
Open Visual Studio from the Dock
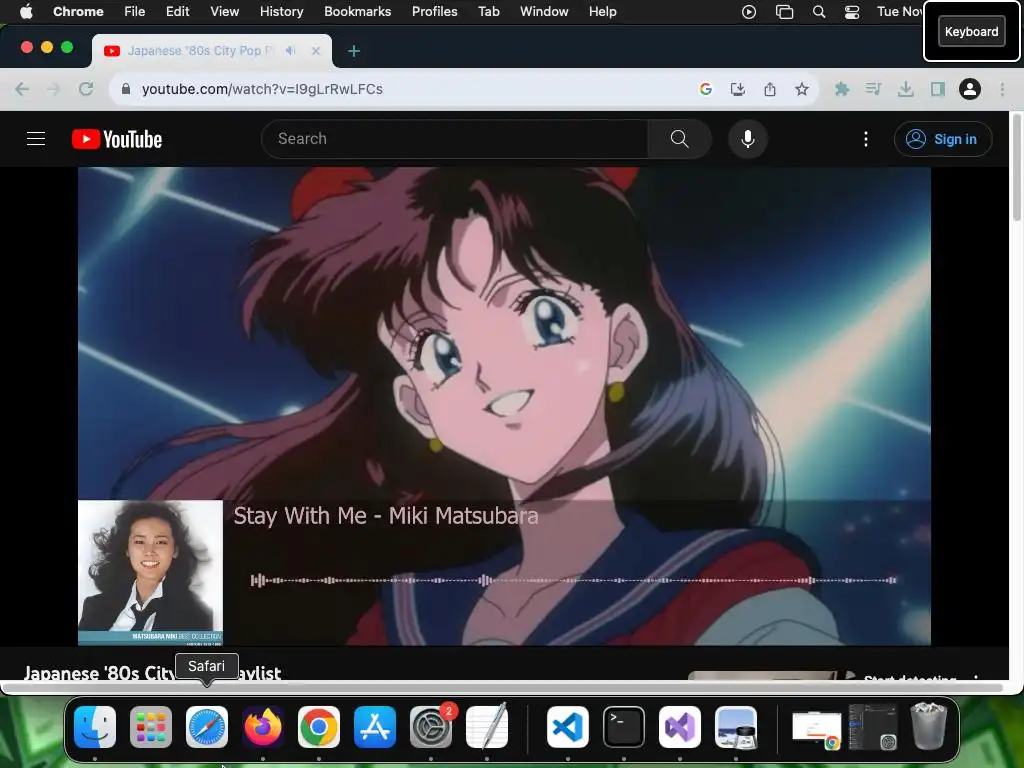click(x=680, y=727)
